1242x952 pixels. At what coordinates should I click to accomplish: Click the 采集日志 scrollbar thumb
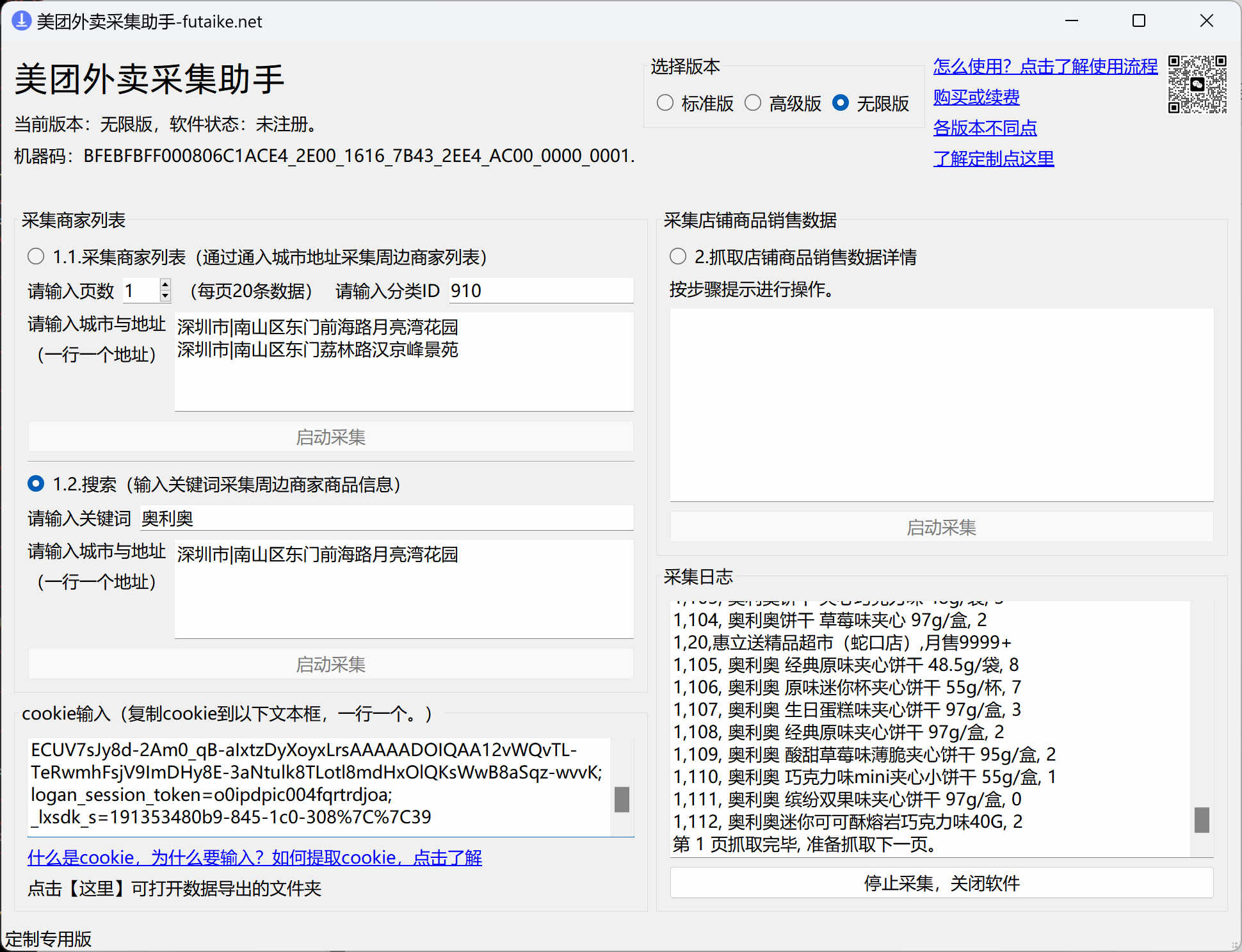coord(1202,820)
